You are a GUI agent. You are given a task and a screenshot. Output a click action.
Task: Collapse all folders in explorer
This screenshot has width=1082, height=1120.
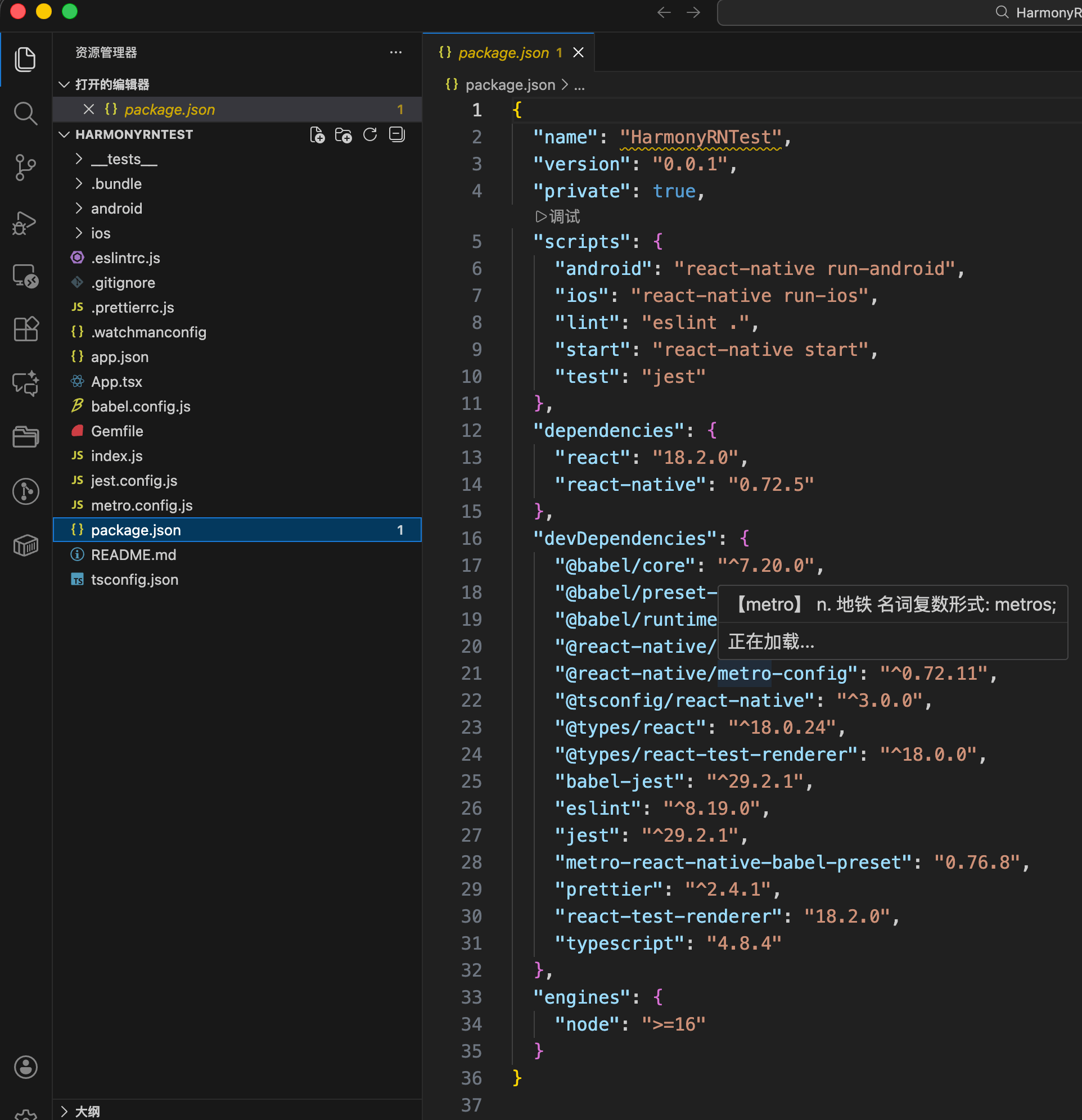[396, 135]
